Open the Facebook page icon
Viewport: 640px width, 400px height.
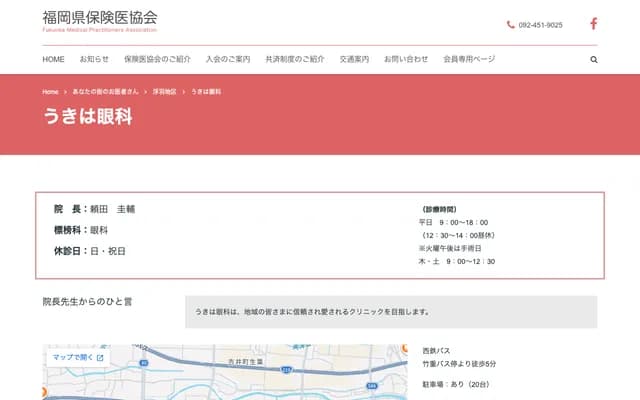593,24
